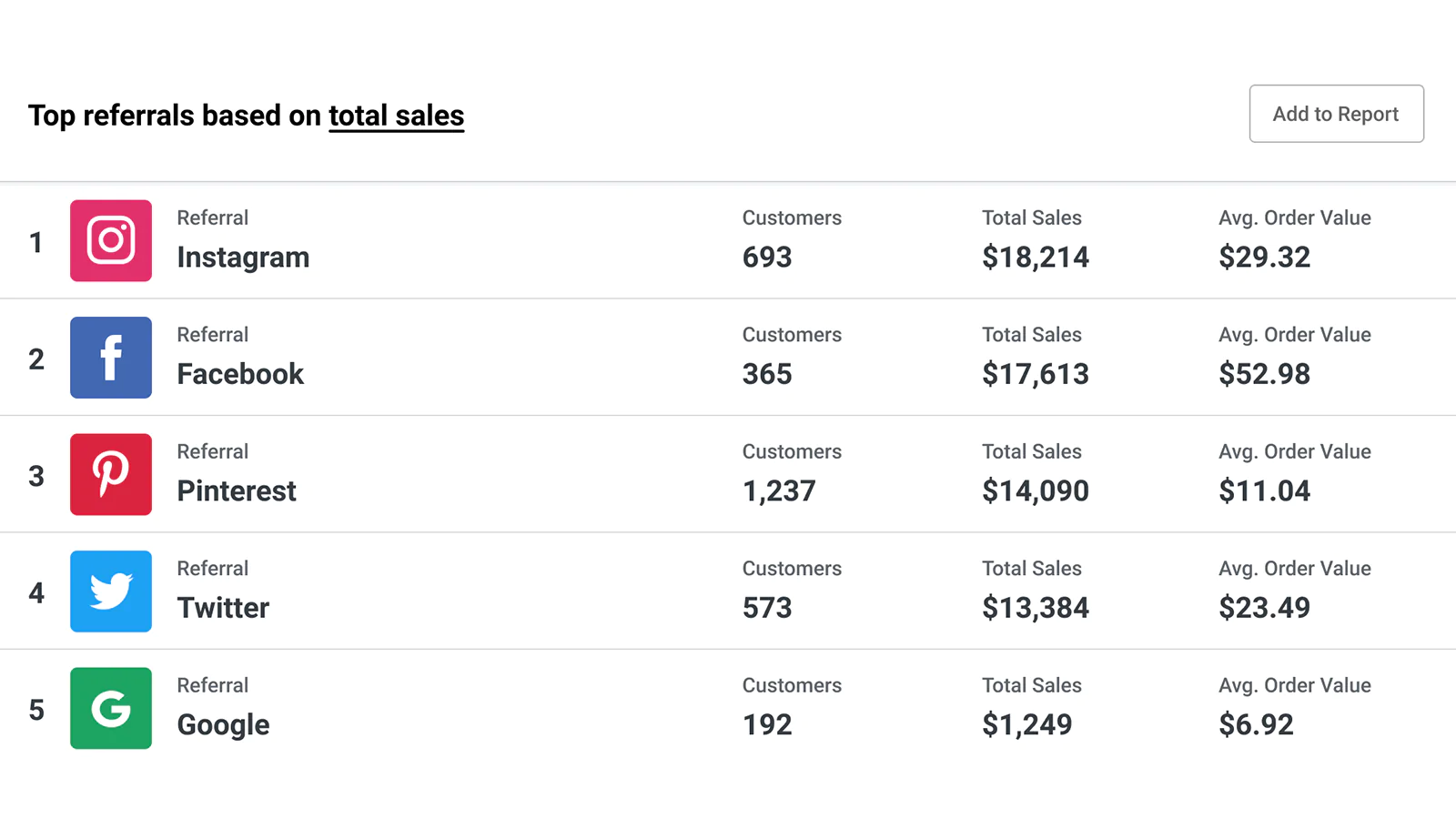The height and width of the screenshot is (819, 1456).
Task: Click average order value $6.92
Action: pos(1256,725)
